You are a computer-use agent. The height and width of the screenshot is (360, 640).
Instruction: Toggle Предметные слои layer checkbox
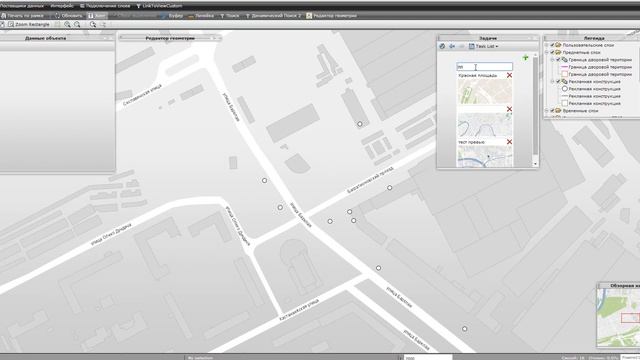(552, 52)
